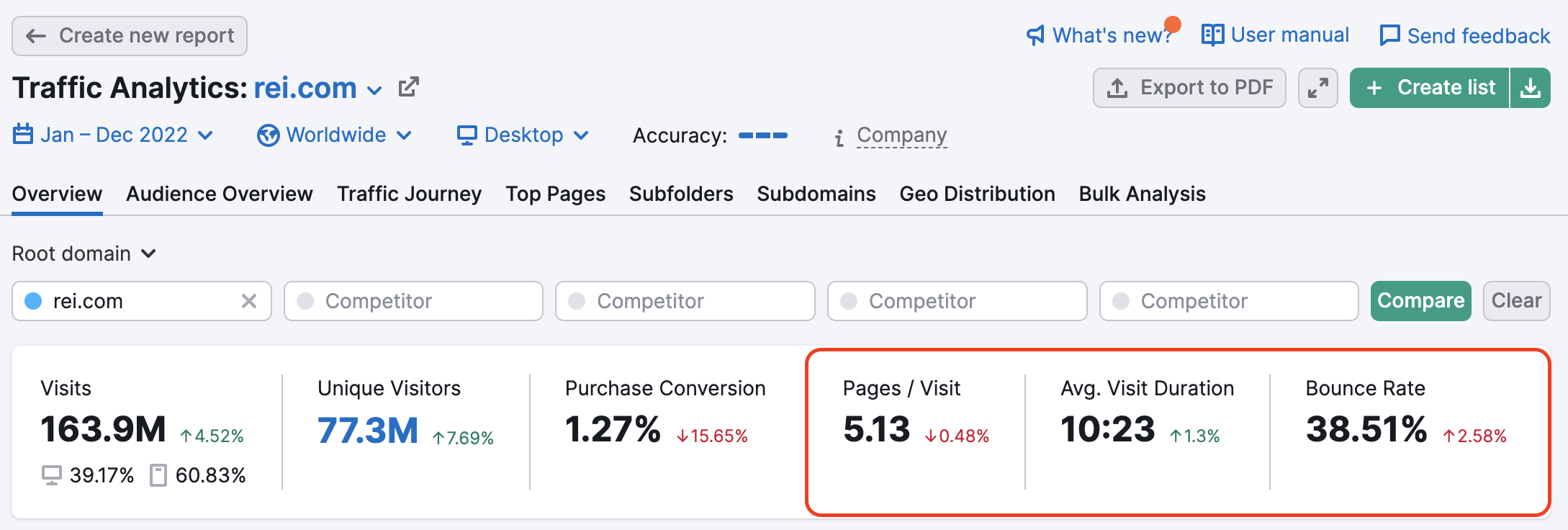This screenshot has width=1568, height=530.
Task: Expand the rei.com domain dropdown chevron
Action: (x=374, y=90)
